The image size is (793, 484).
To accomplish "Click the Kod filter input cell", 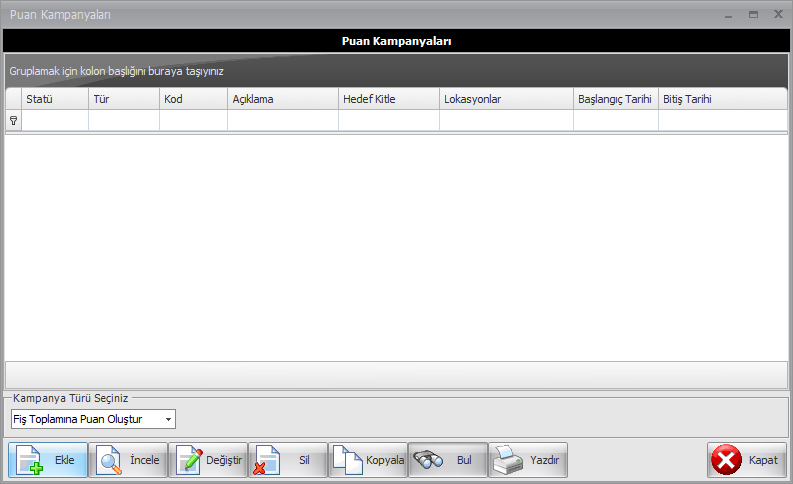I will coord(192,120).
